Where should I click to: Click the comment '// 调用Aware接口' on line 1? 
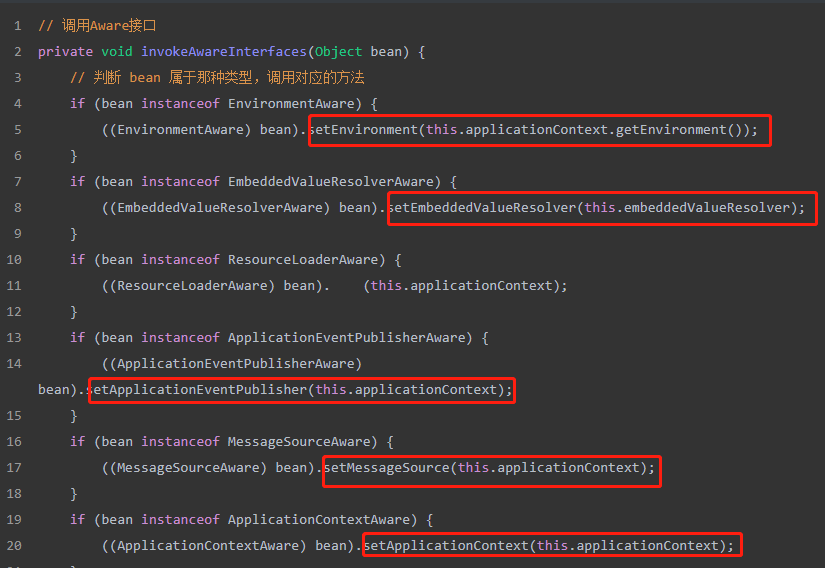(x=97, y=26)
